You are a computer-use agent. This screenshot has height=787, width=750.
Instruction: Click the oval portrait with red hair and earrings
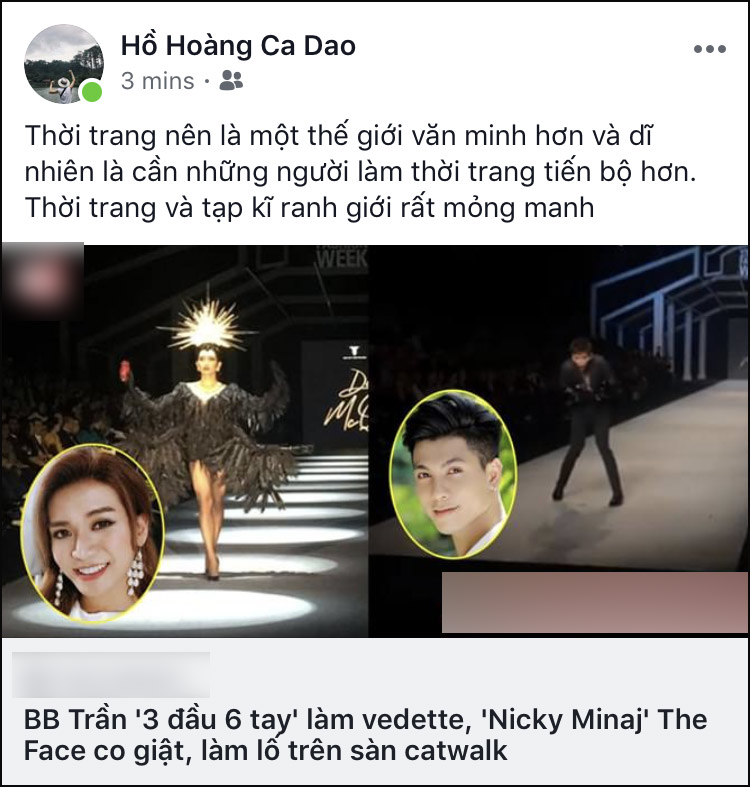pyautogui.click(x=92, y=534)
